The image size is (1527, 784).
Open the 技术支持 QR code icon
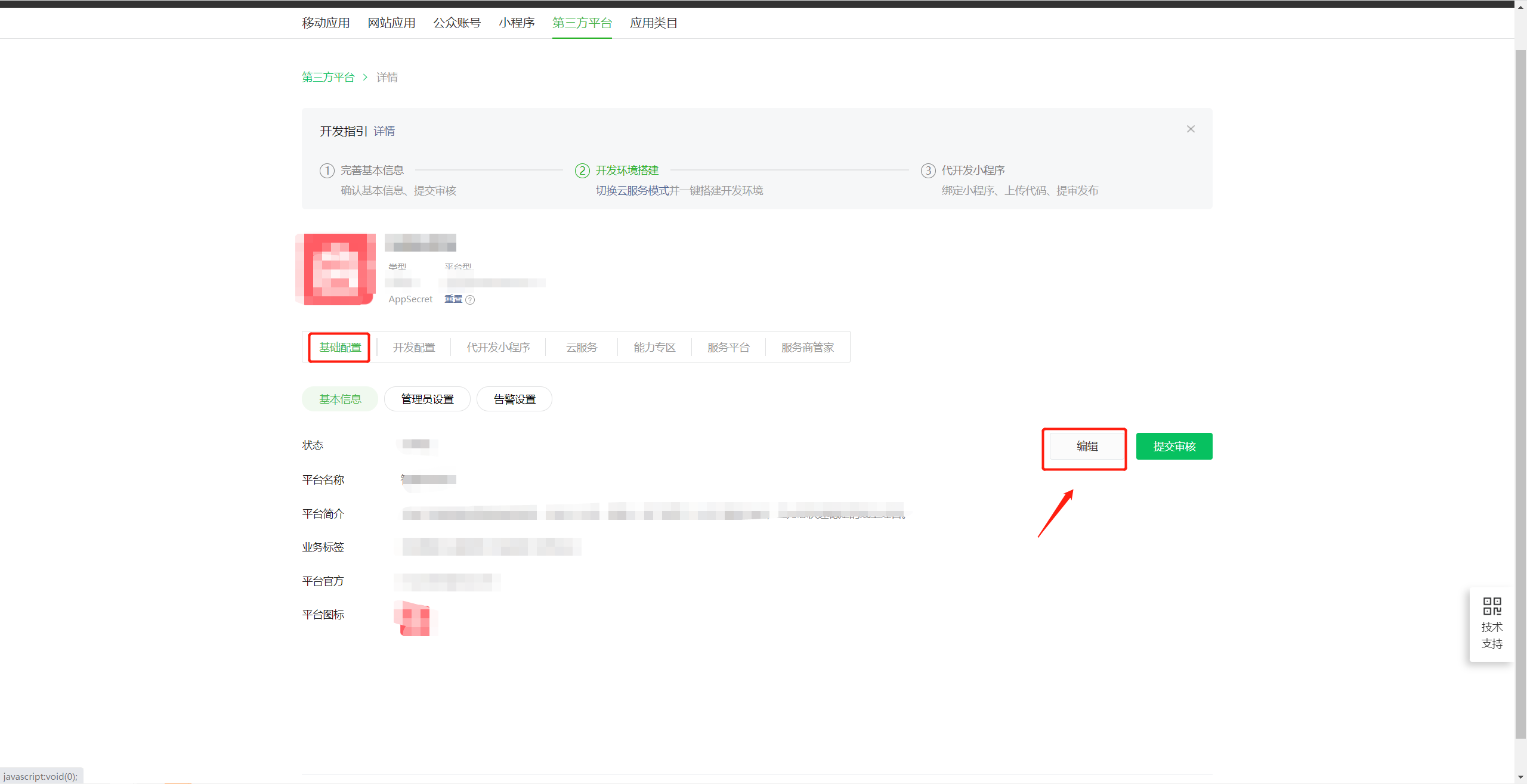[x=1492, y=606]
